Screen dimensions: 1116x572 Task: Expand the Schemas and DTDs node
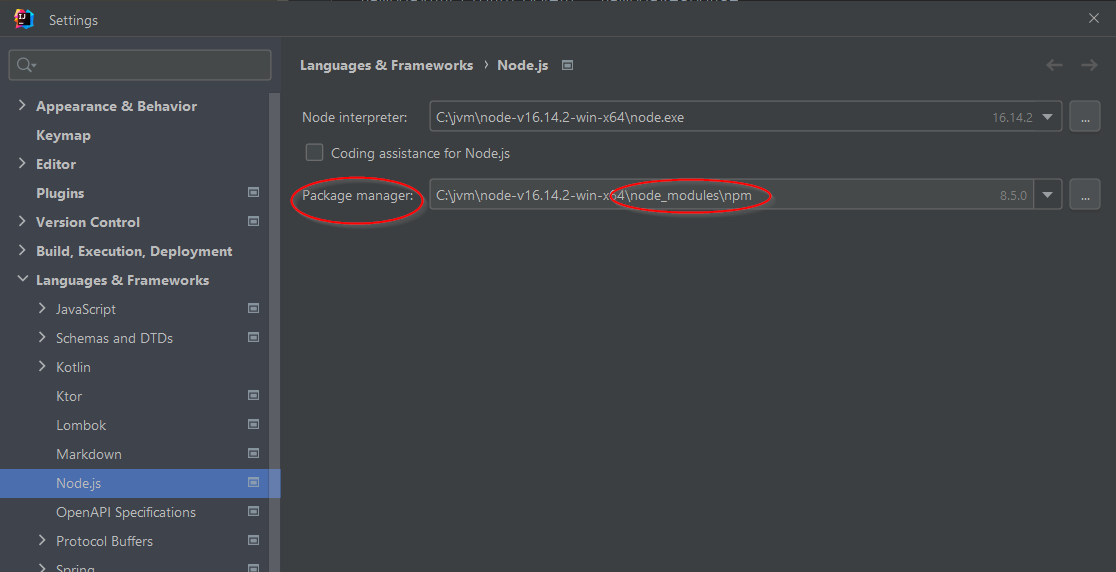41,337
